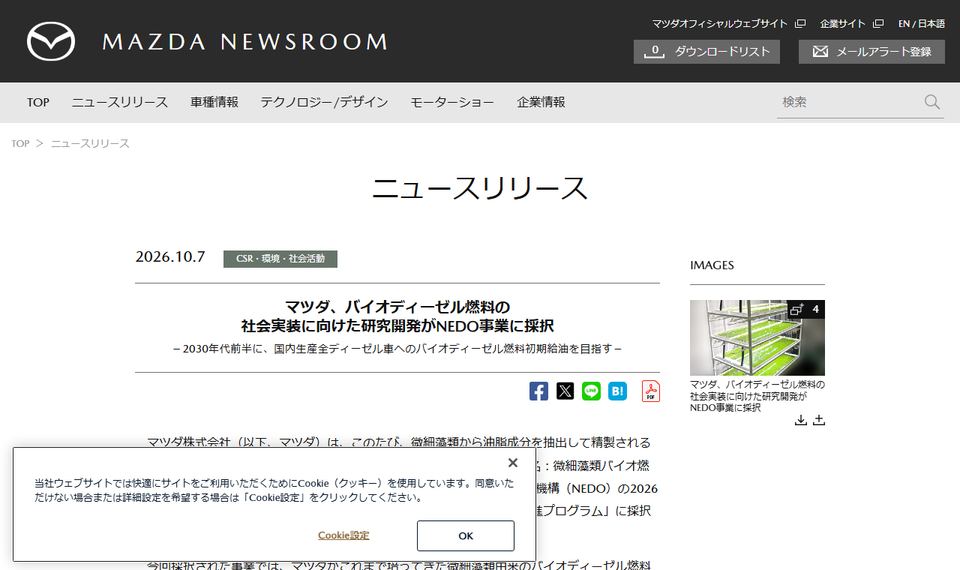Share the article on Facebook
Screen dimensions: 960x570
coord(539,391)
